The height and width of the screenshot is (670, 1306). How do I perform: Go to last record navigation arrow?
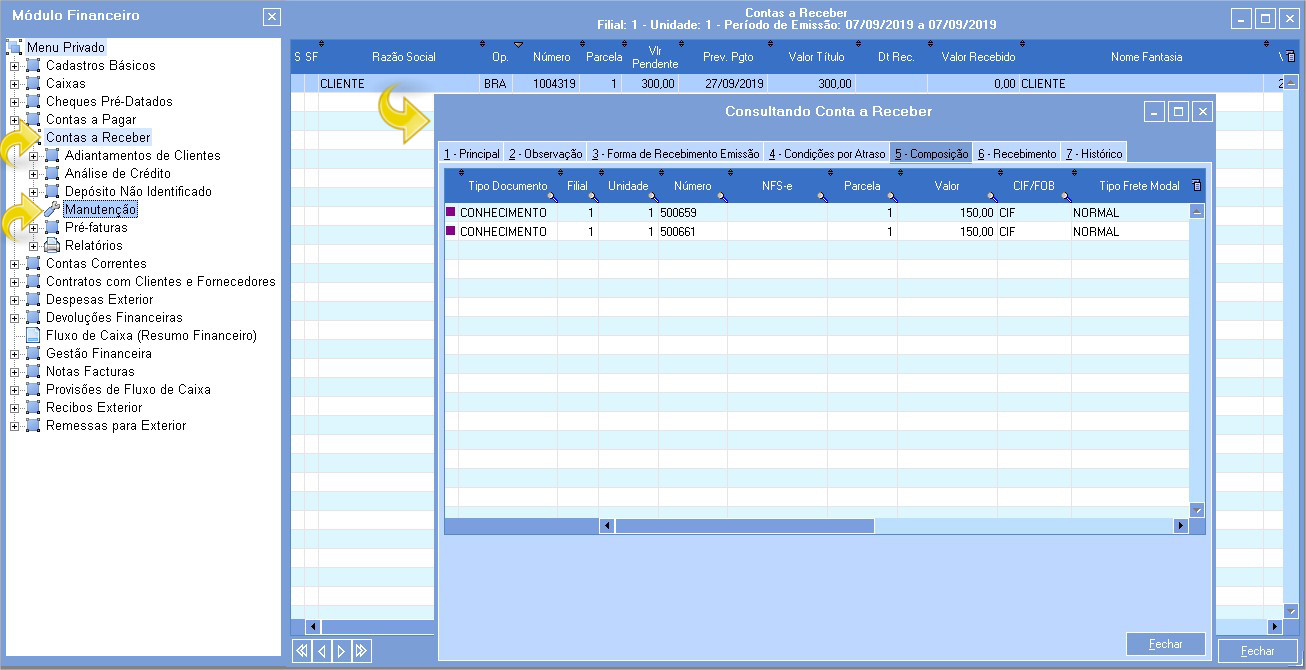pyautogui.click(x=361, y=651)
